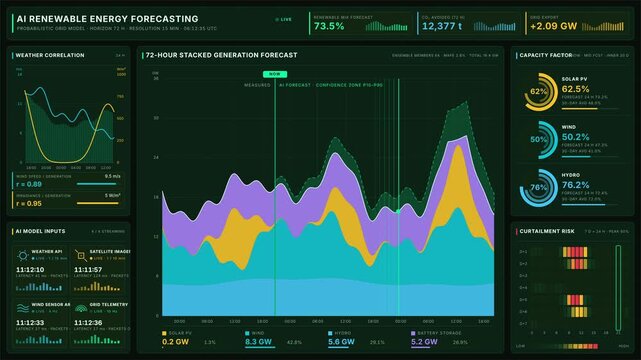Click the Weather API sun icon
Screen dimensions: 641x360
[x=23, y=256]
